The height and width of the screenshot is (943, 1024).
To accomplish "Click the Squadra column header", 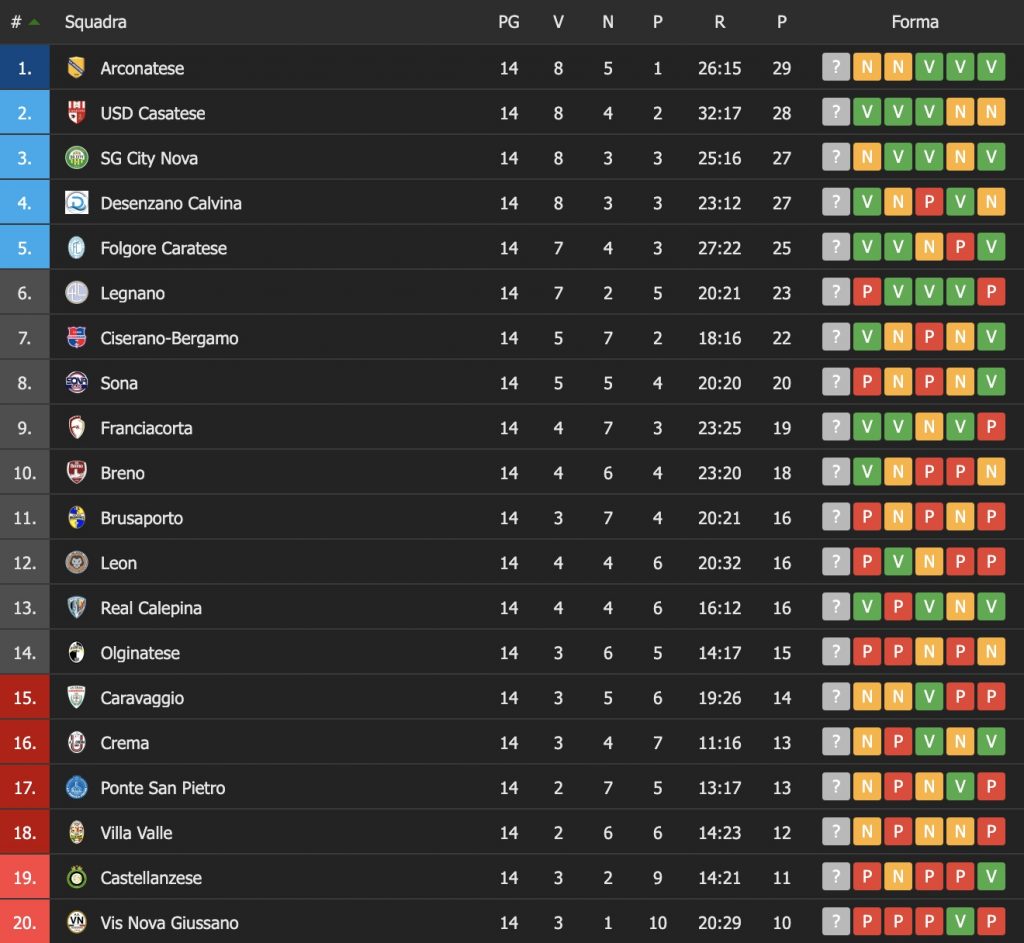I will tap(95, 22).
